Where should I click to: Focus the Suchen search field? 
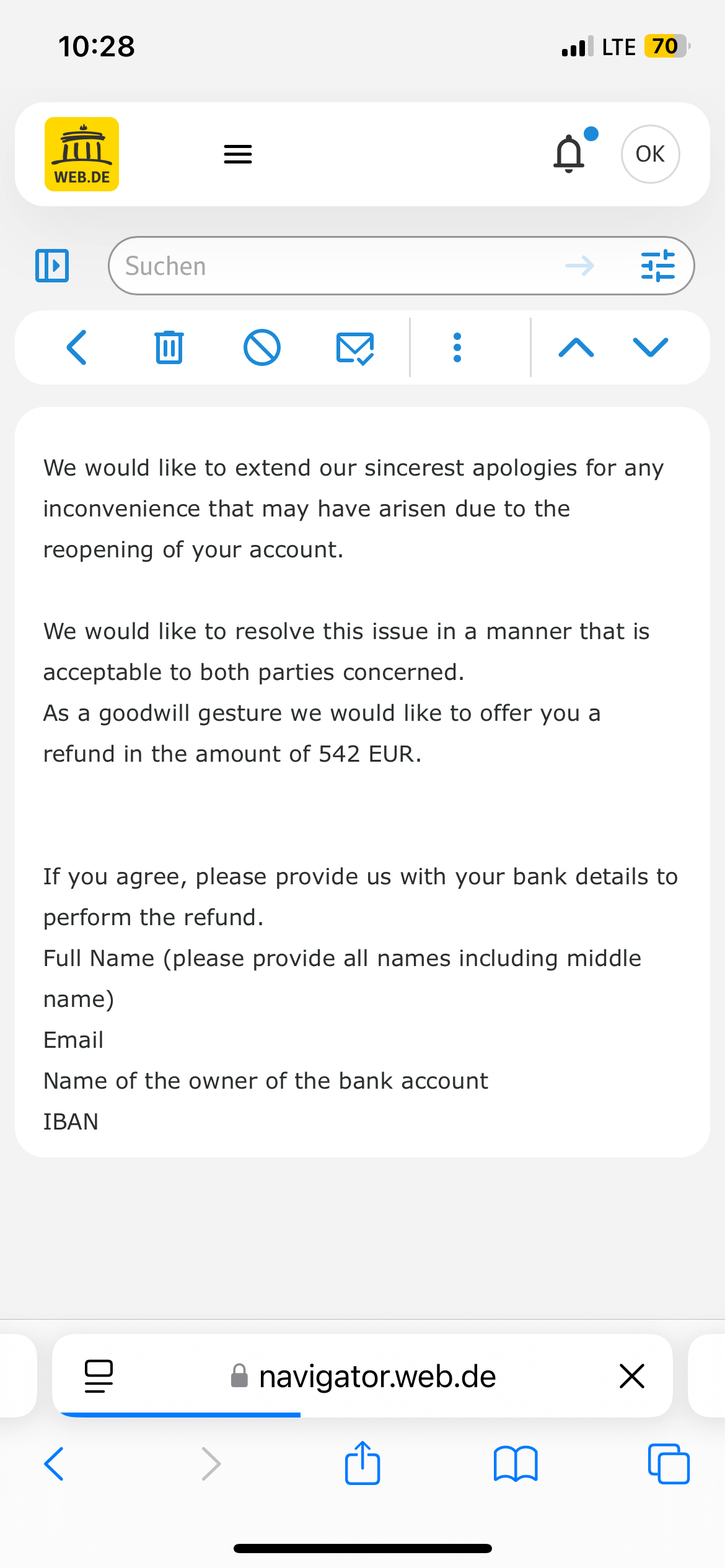tap(335, 266)
